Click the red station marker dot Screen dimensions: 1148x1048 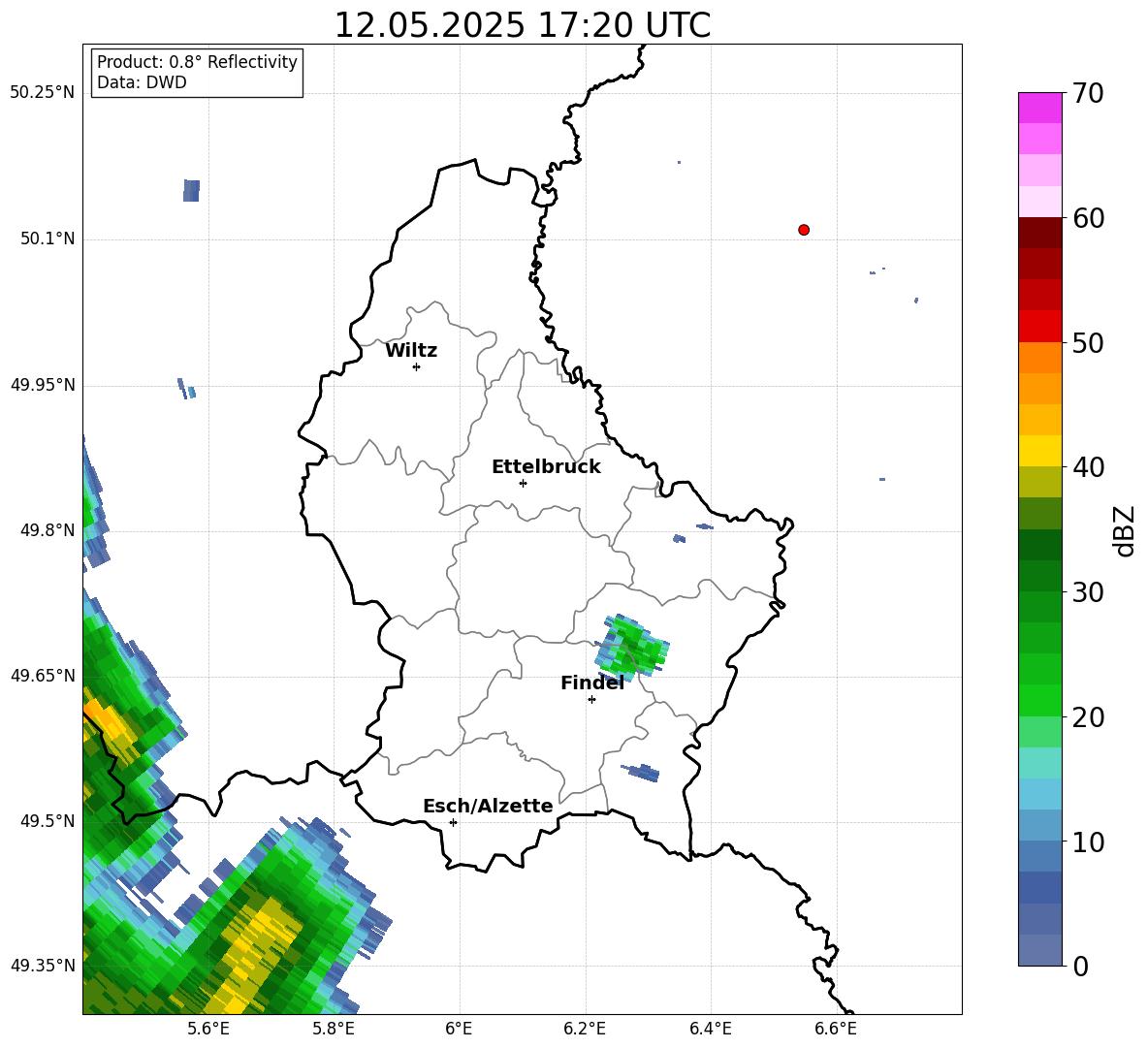[x=804, y=230]
